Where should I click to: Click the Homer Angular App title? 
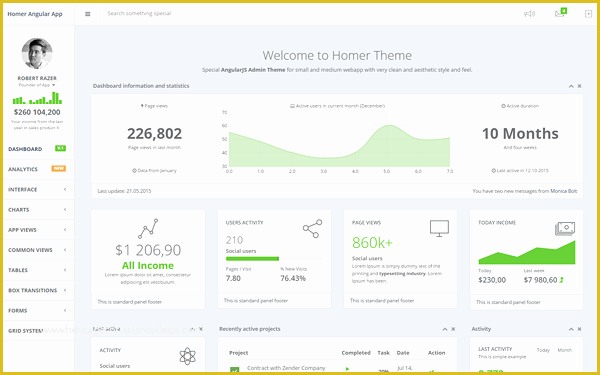(x=35, y=14)
